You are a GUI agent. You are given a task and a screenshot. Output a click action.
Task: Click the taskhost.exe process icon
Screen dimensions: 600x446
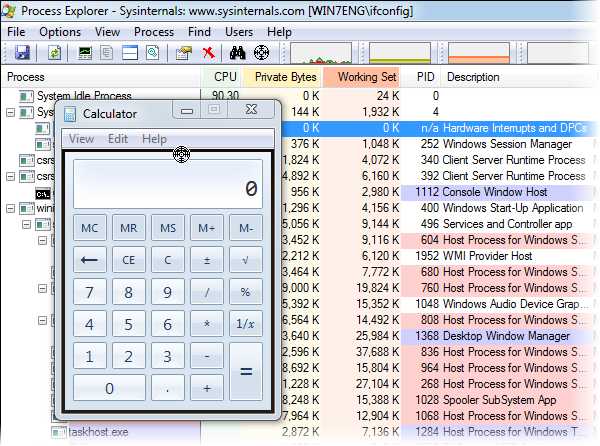[x=59, y=432]
